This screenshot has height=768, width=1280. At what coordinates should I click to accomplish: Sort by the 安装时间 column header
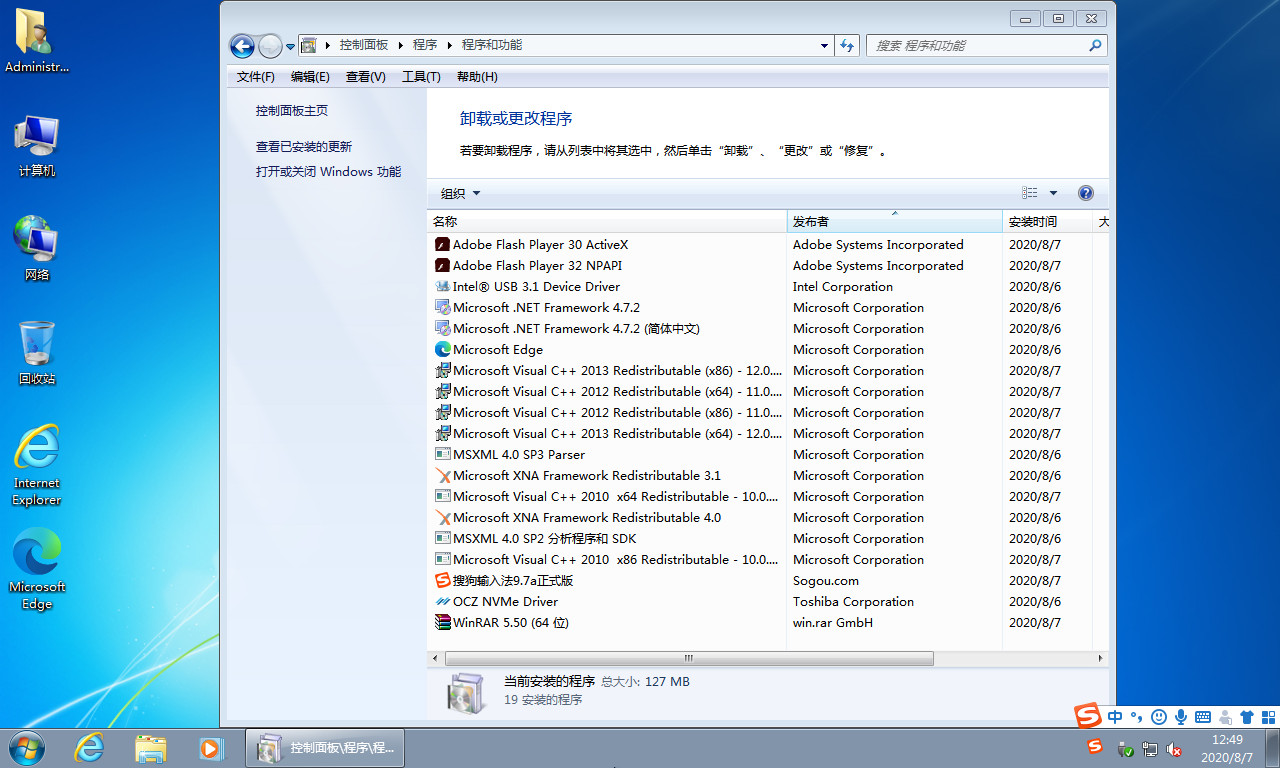[1047, 221]
